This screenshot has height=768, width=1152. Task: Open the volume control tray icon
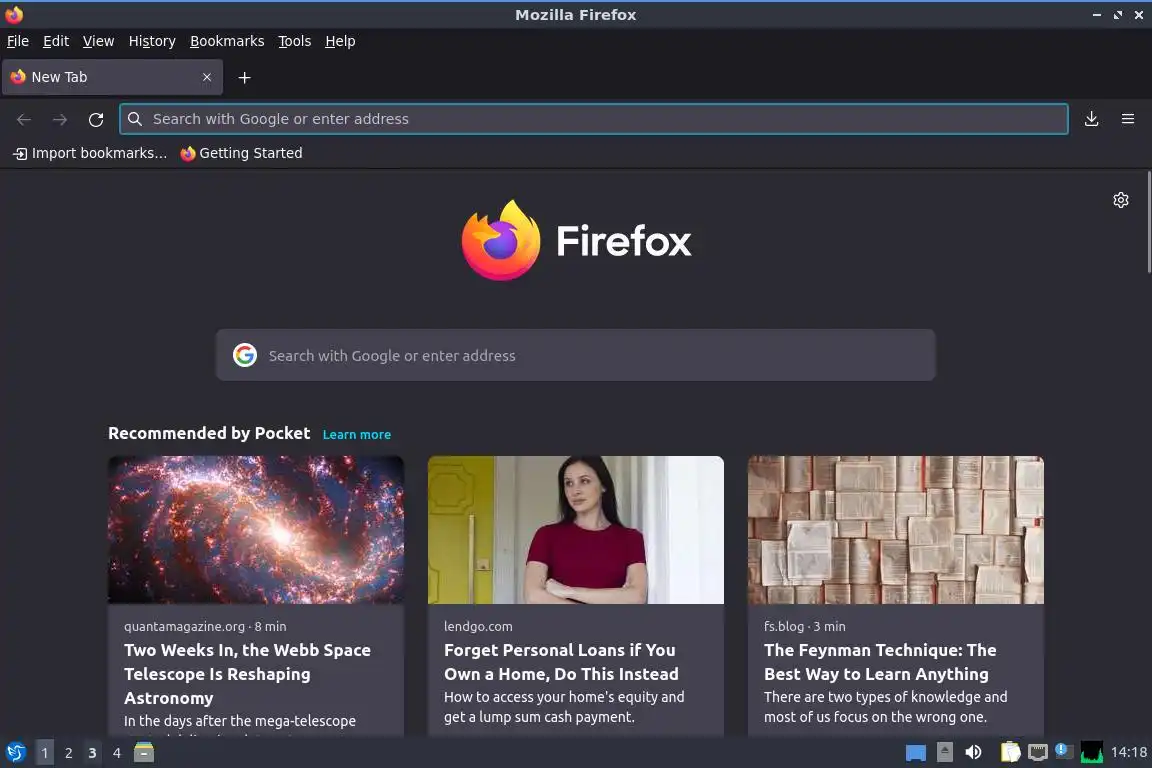pyautogui.click(x=973, y=753)
